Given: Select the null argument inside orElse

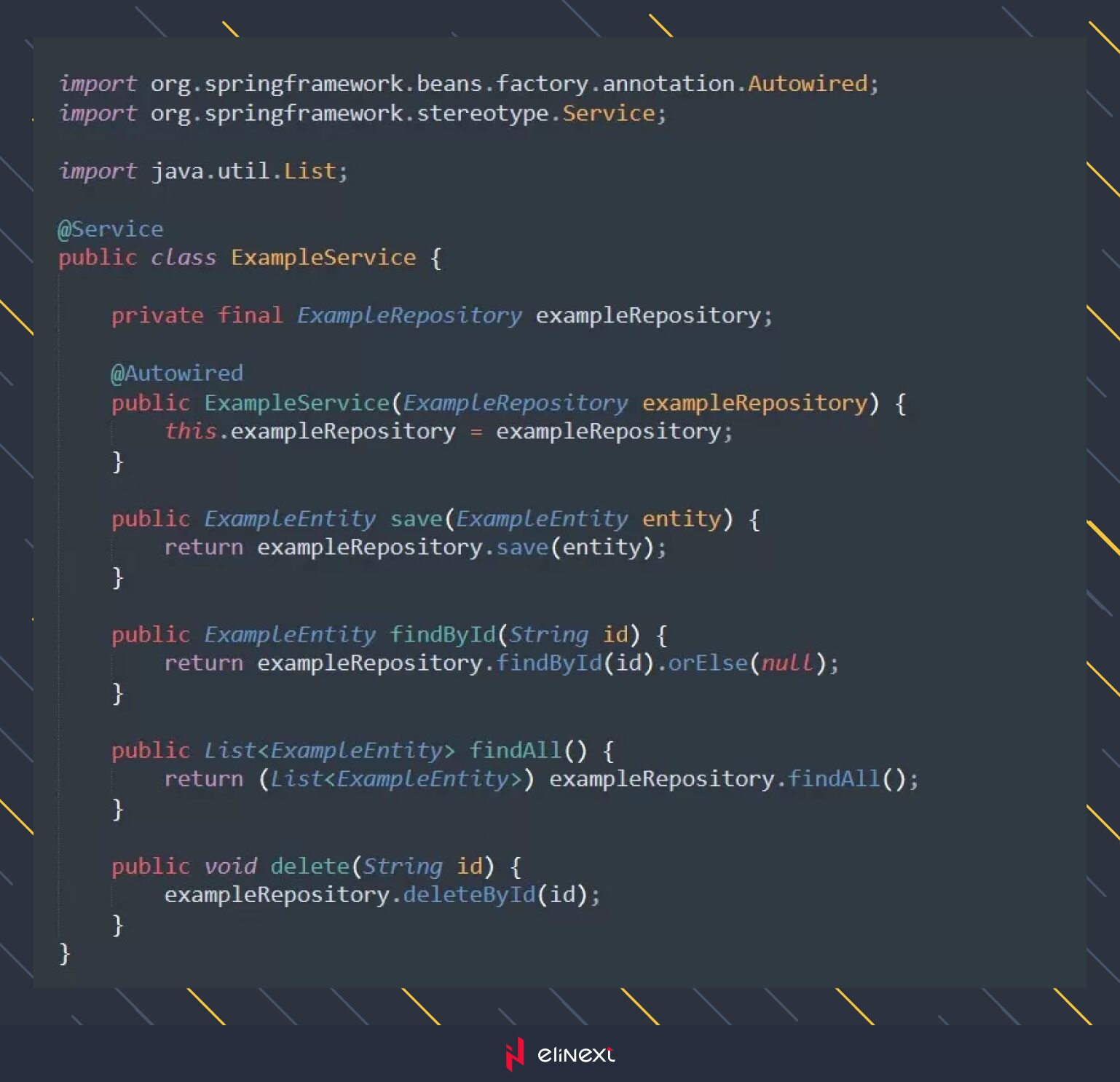Looking at the screenshot, I should [786, 663].
